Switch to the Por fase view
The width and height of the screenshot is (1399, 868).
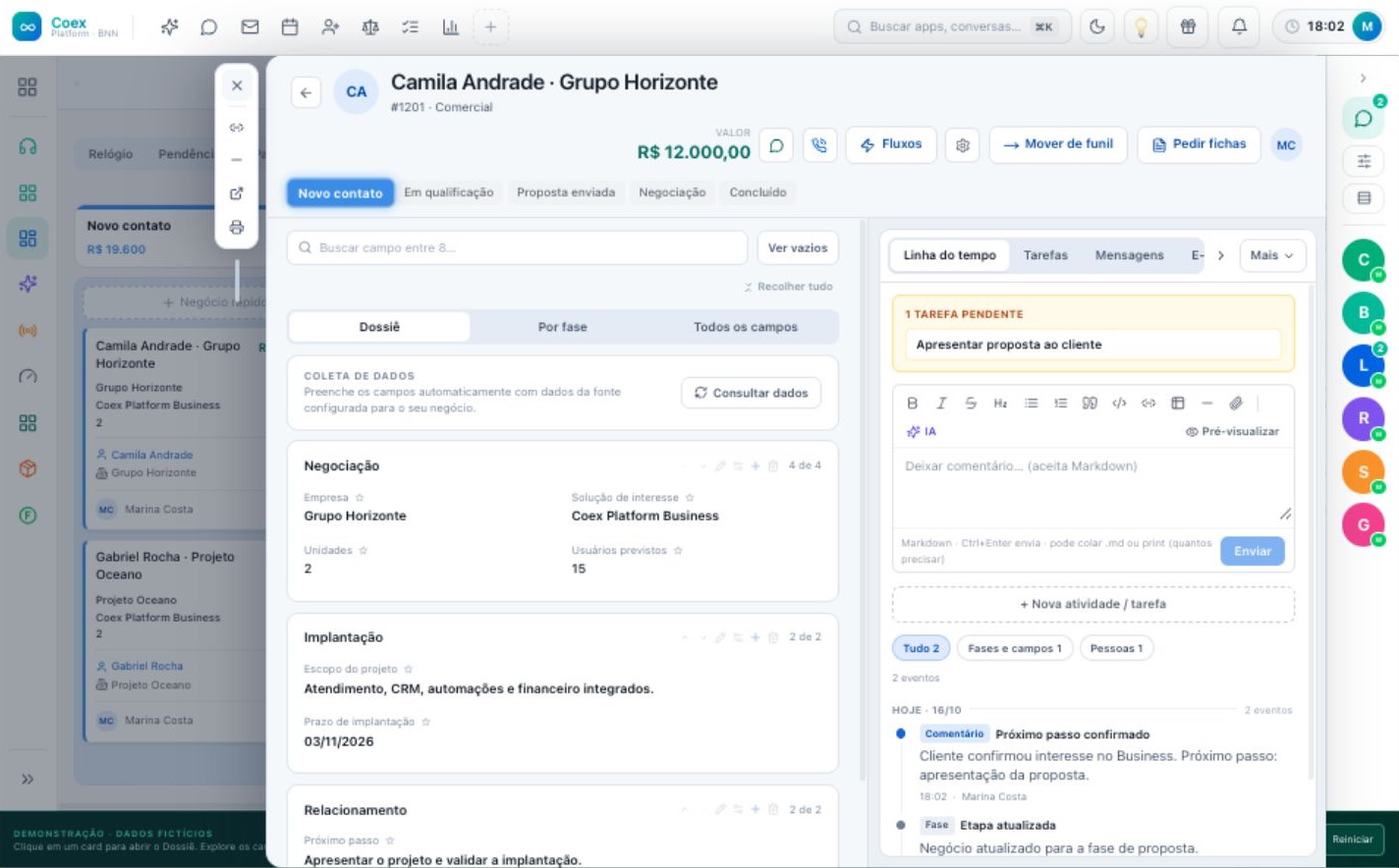pos(562,327)
